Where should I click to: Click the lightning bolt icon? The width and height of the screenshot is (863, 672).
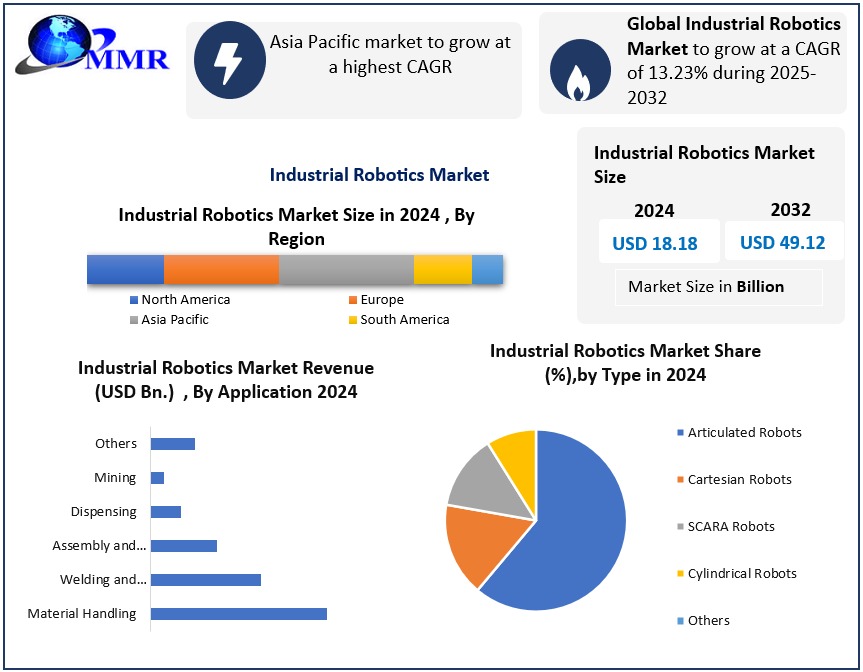click(x=229, y=61)
